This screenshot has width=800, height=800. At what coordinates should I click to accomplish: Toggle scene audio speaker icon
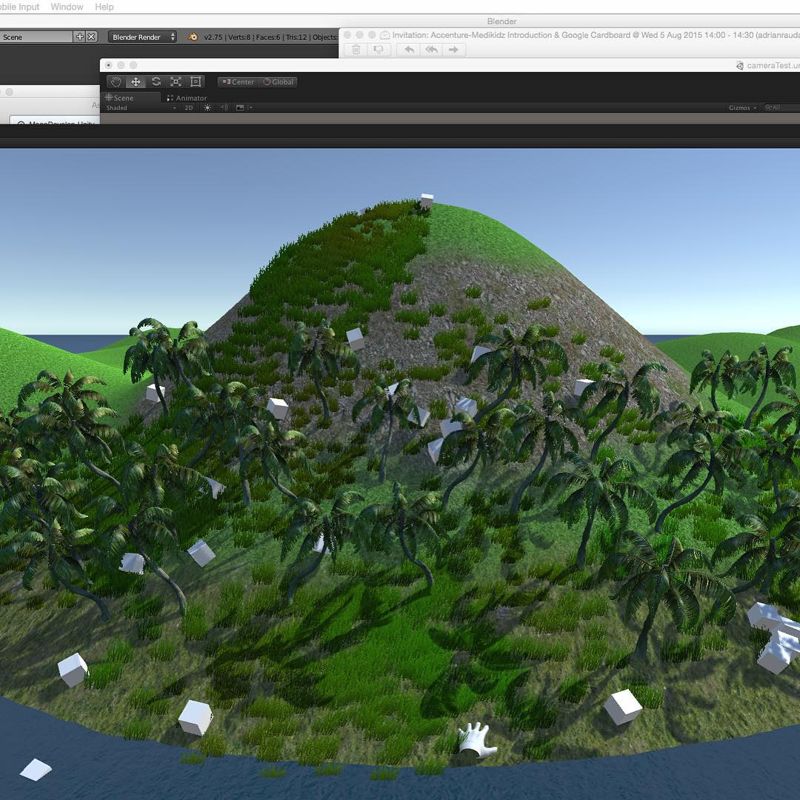224,108
